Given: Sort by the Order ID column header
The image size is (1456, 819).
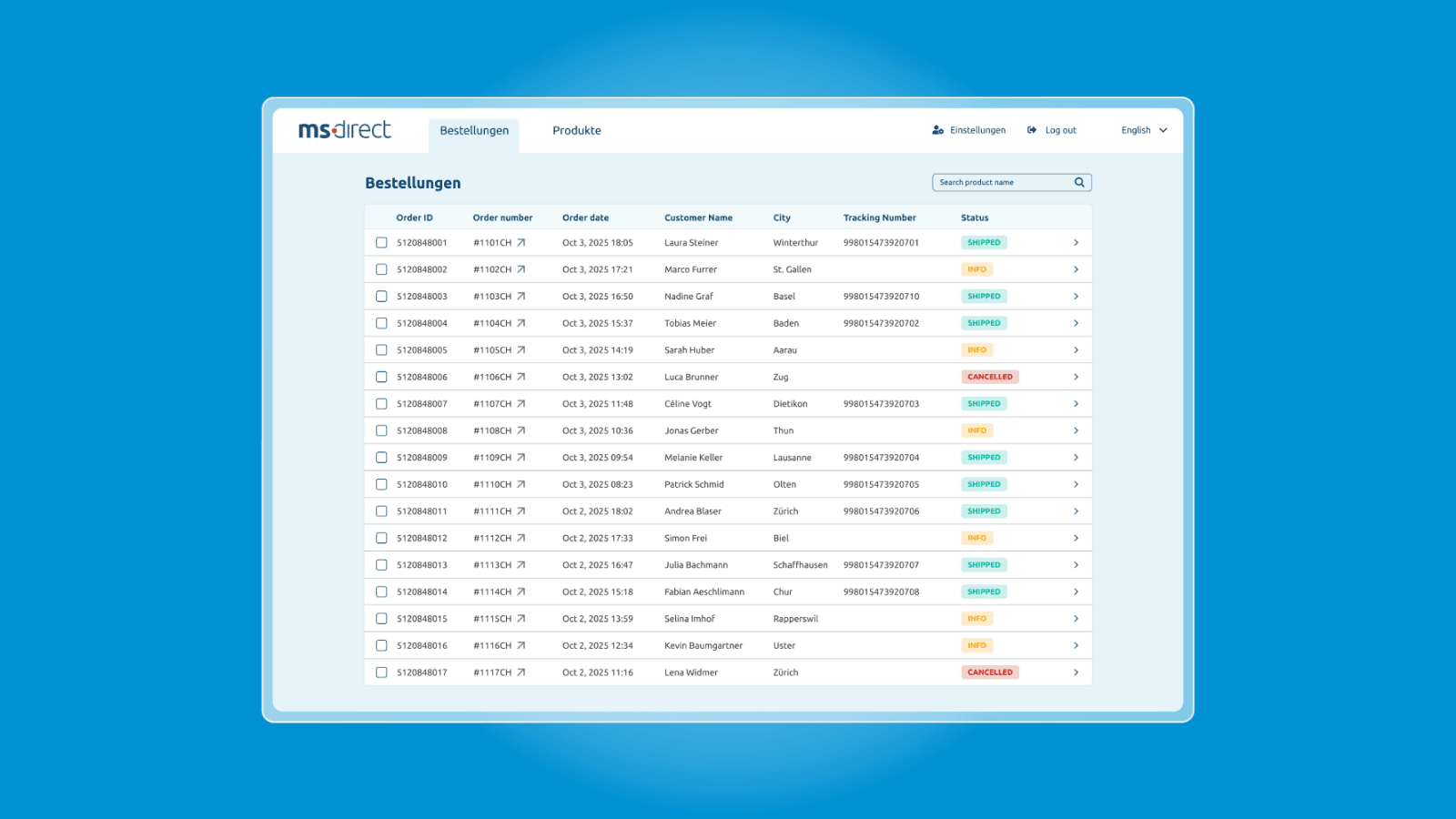Looking at the screenshot, I should [x=414, y=217].
